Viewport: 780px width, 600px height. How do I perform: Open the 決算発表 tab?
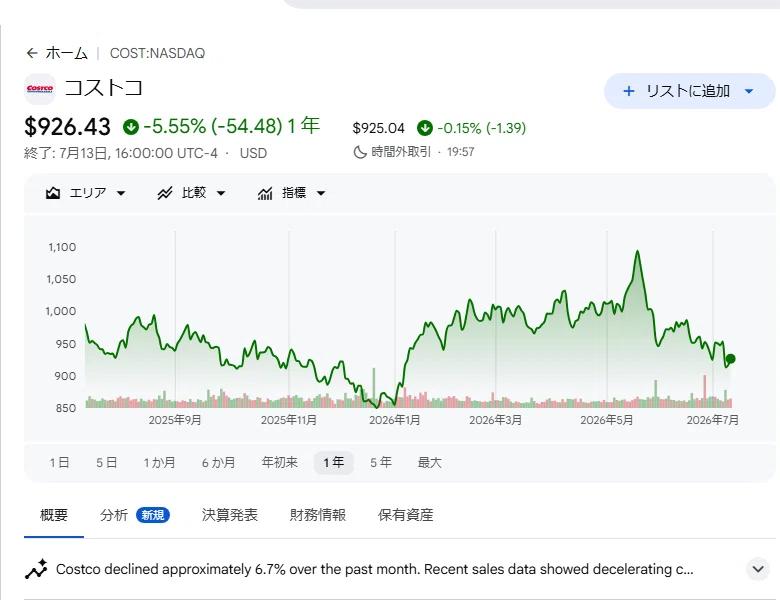tap(230, 515)
